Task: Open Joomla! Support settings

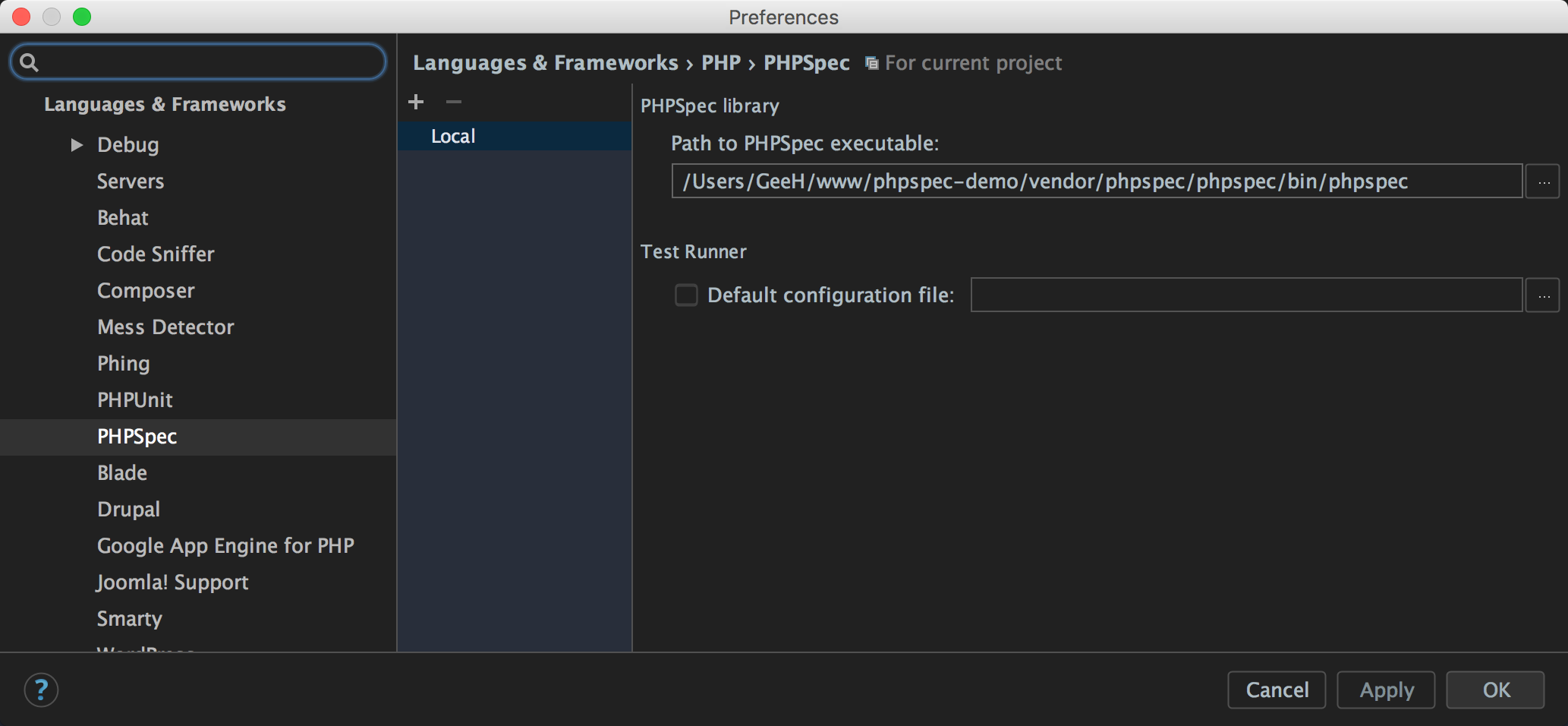Action: coord(172,582)
